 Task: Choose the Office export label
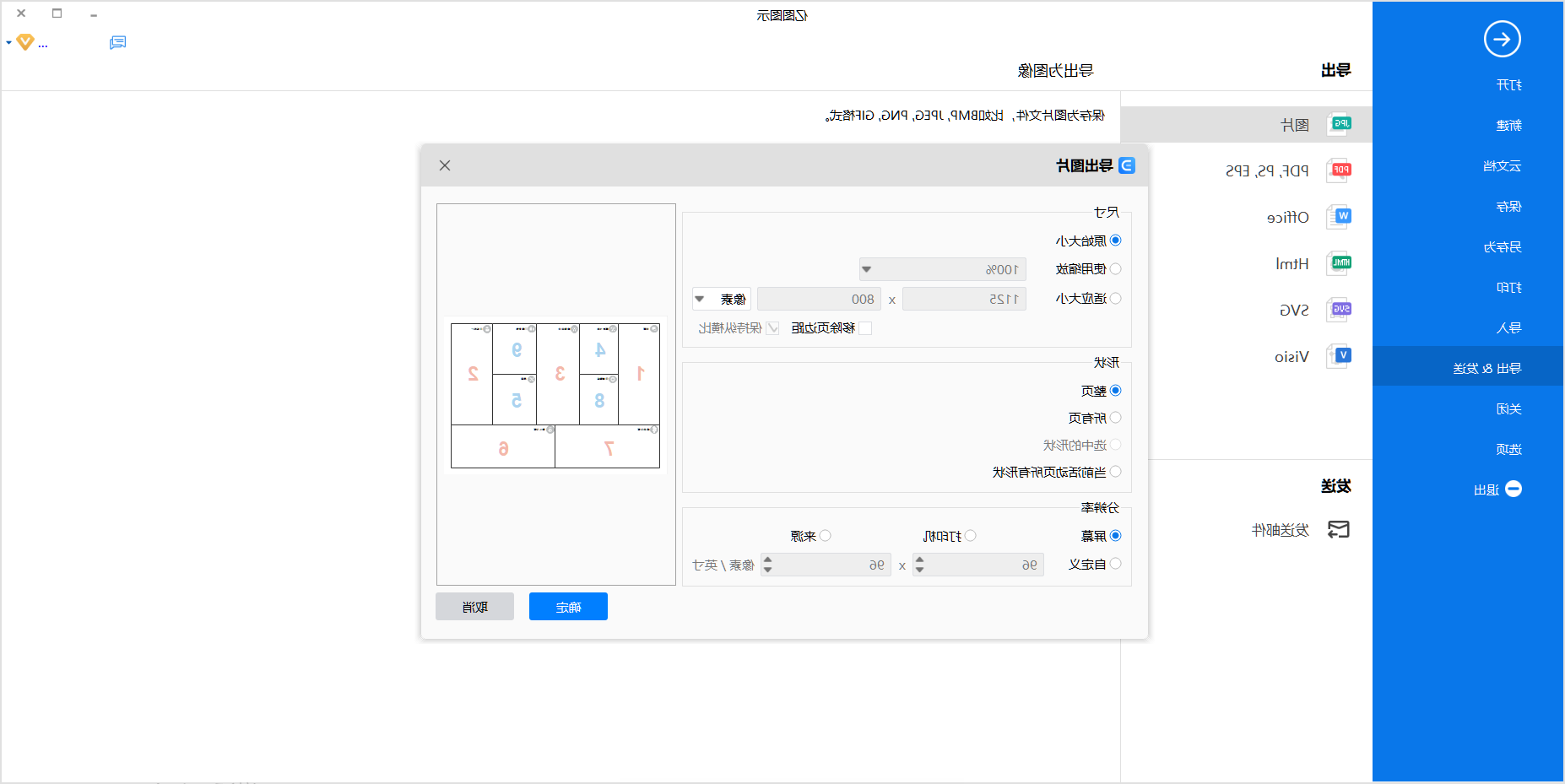point(1288,218)
